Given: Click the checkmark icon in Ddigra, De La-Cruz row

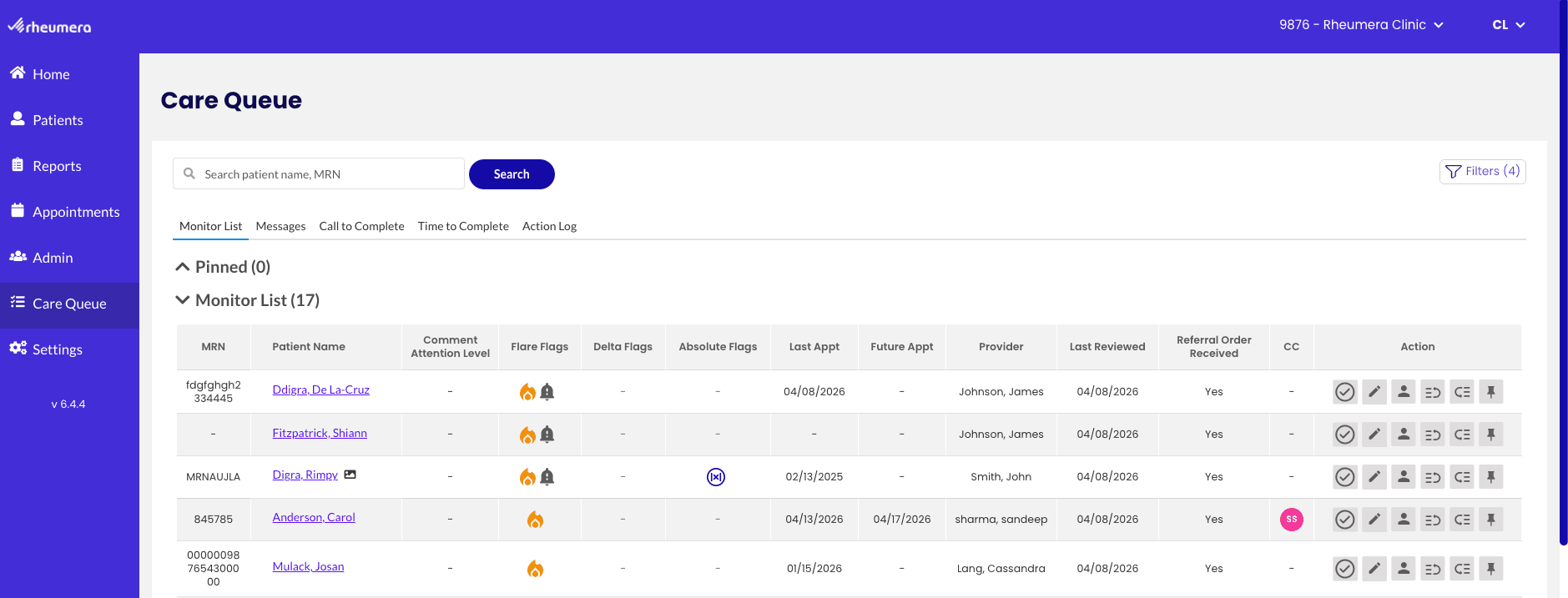Looking at the screenshot, I should pos(1344,391).
